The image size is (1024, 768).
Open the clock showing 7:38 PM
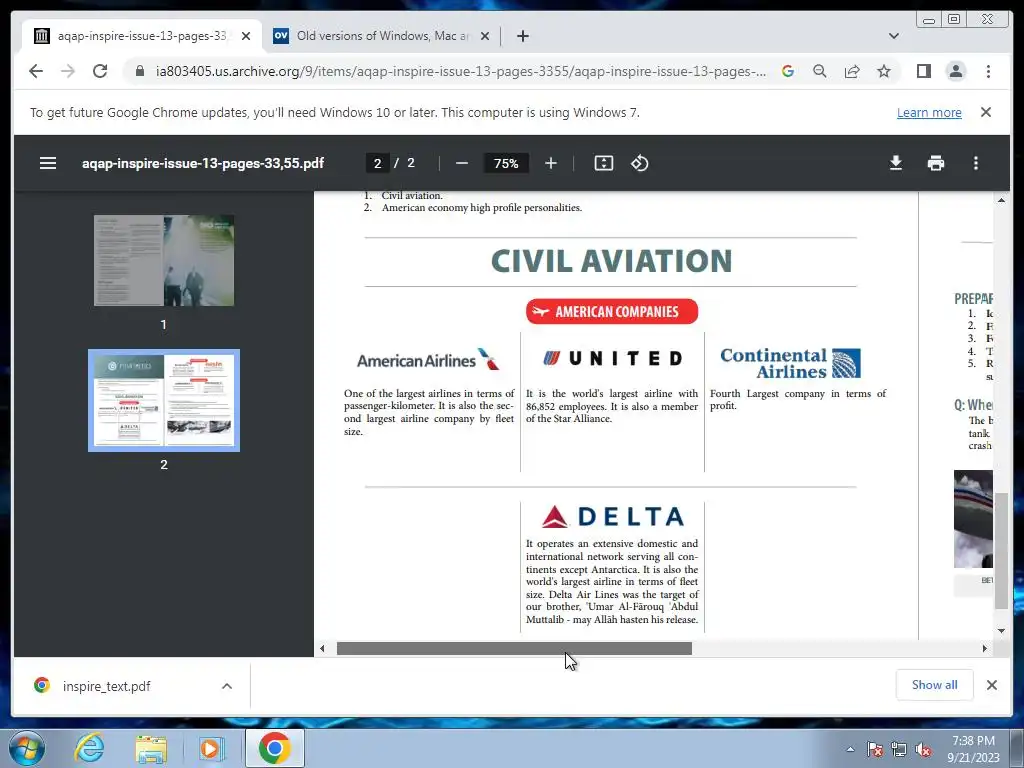click(973, 749)
